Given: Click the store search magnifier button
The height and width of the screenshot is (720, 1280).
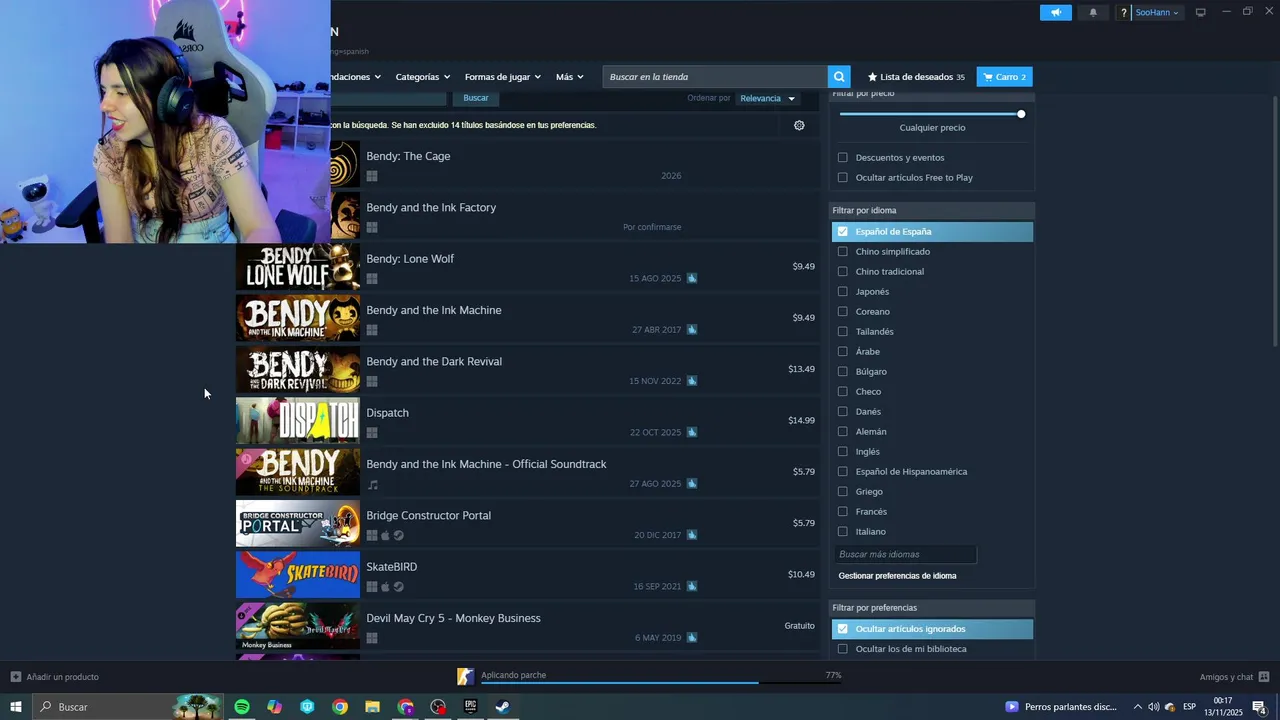Looking at the screenshot, I should (x=839, y=77).
